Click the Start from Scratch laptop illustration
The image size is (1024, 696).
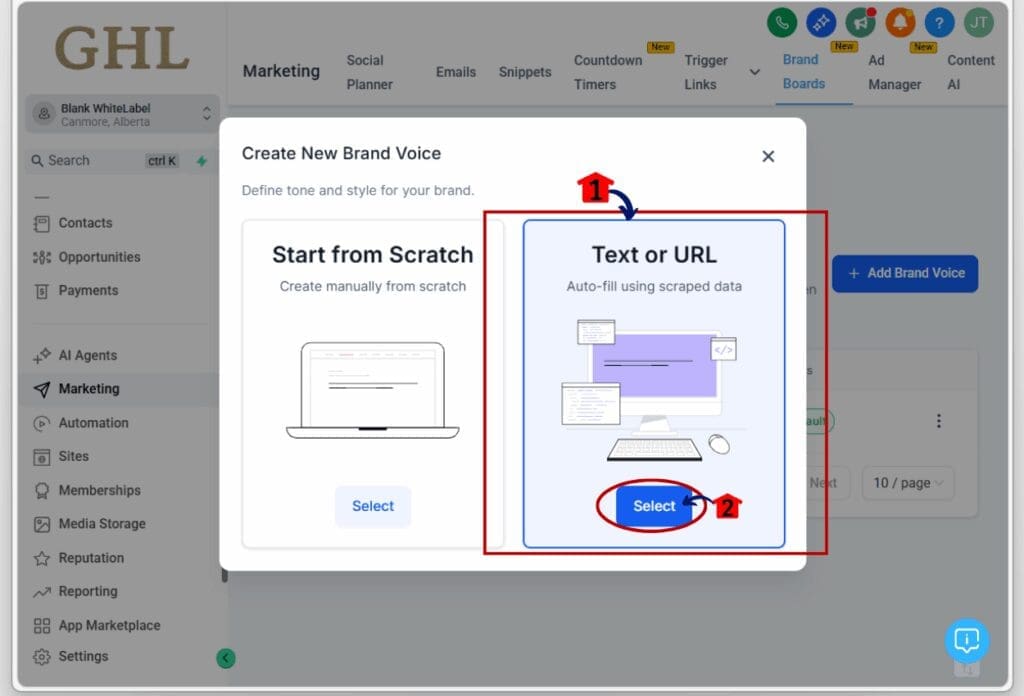point(373,390)
